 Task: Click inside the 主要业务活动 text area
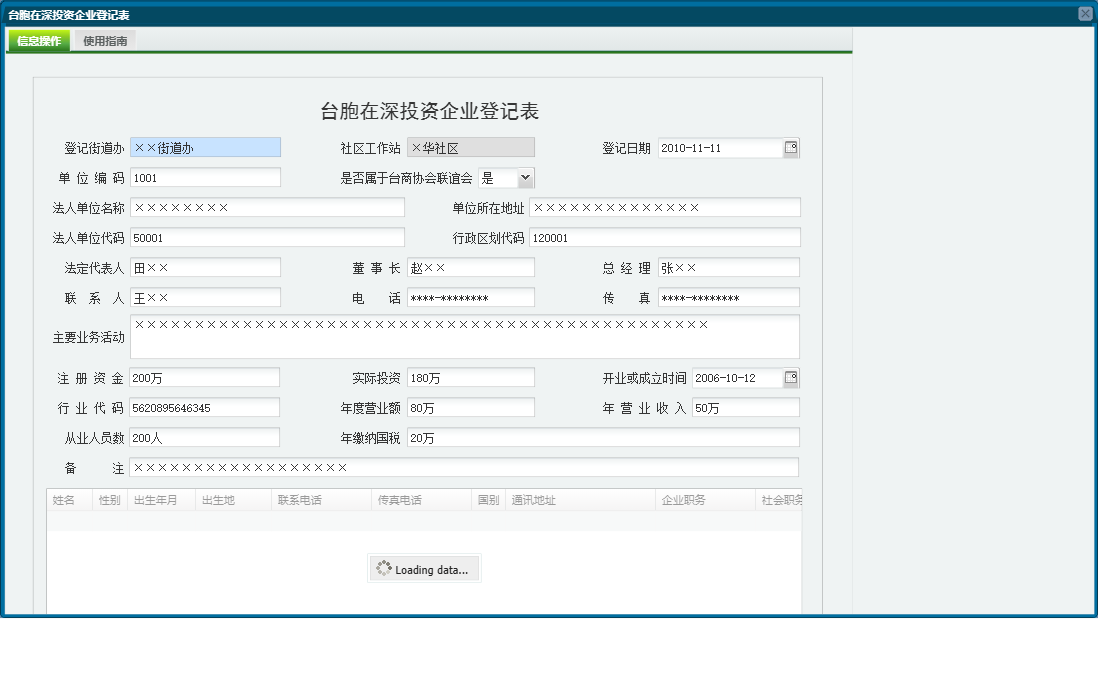(x=465, y=336)
